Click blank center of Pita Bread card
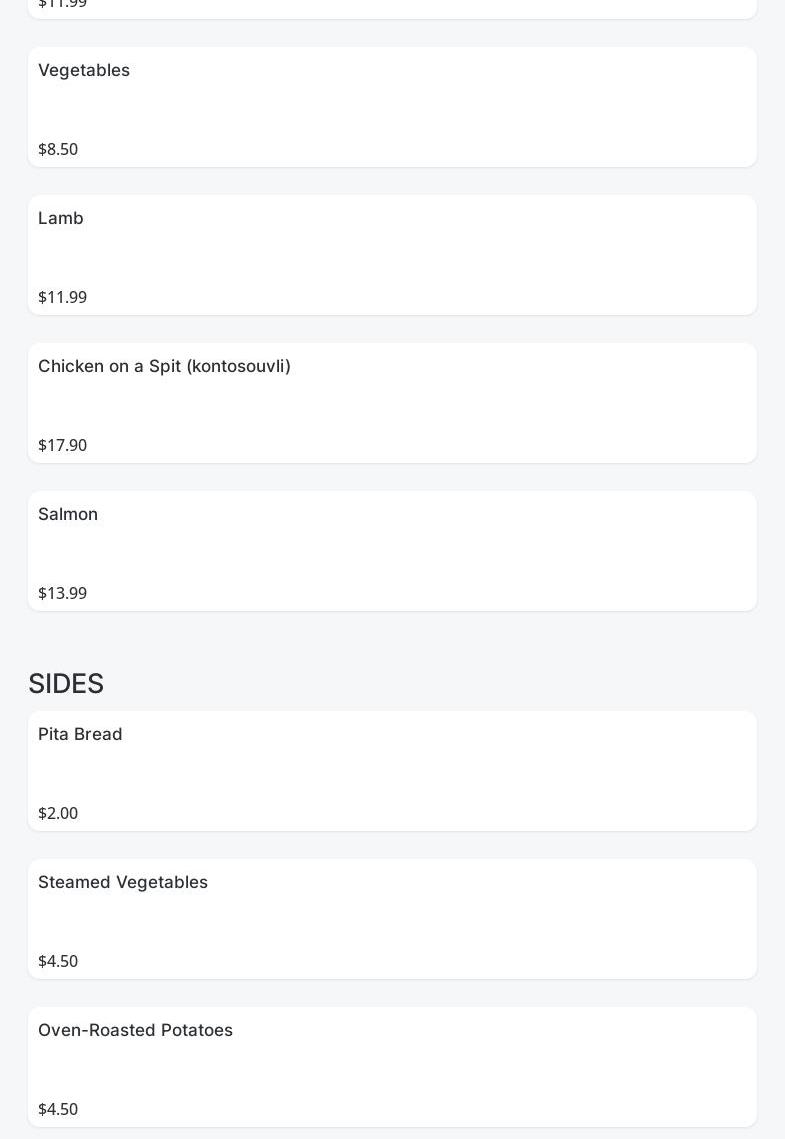The width and height of the screenshot is (785, 1139). (x=392, y=772)
